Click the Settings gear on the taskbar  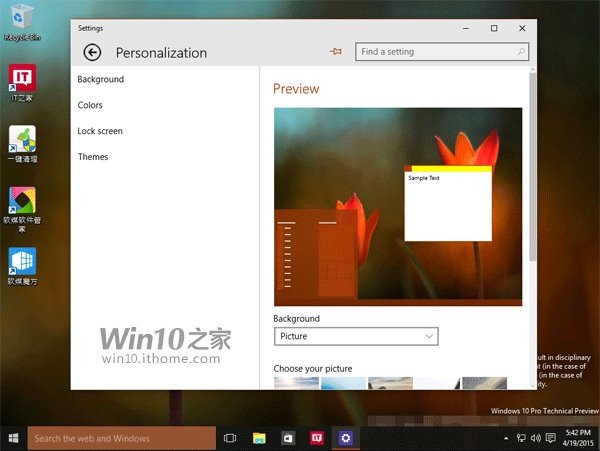[345, 438]
